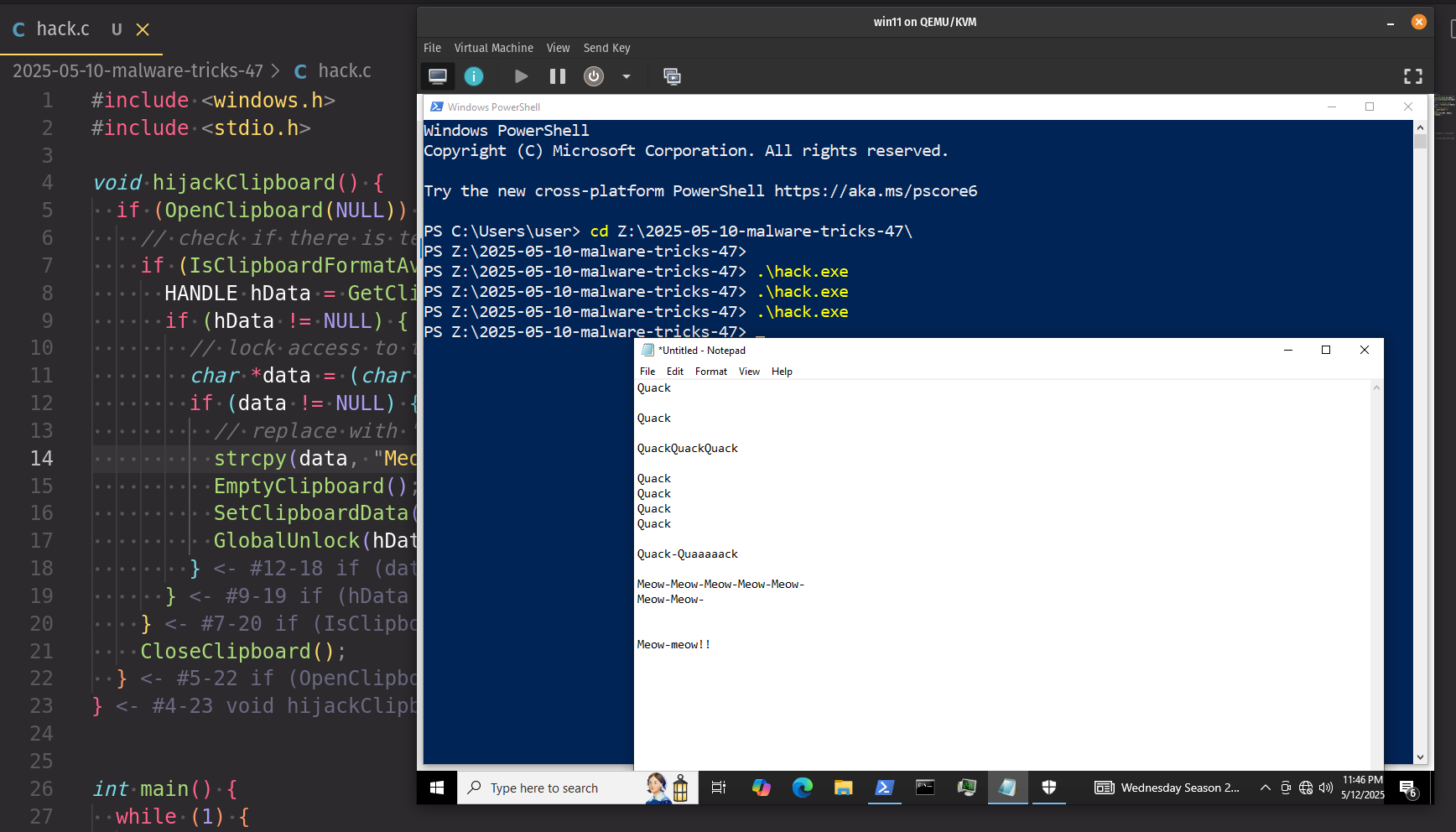Open the Task Manager taskbar icon

pyautogui.click(x=966, y=788)
